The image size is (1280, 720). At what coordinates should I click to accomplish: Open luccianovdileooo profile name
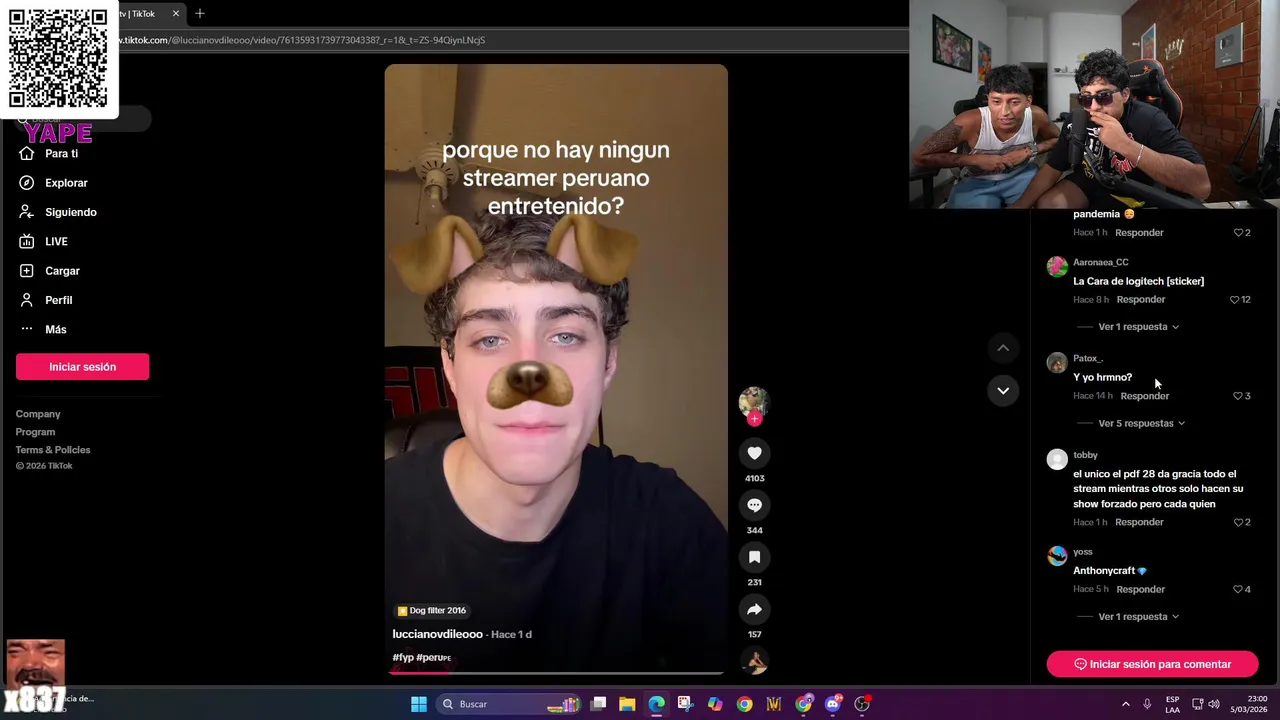[437, 634]
